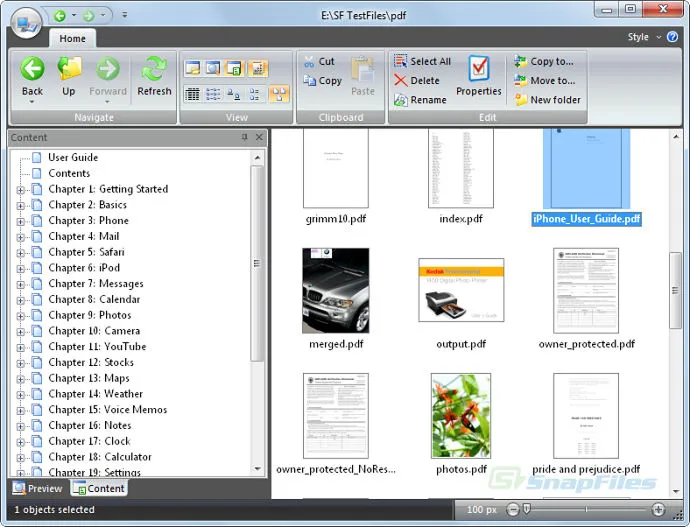Select the thumbnails view mode
Image resolution: width=690 pixels, height=527 pixels.
click(279, 94)
